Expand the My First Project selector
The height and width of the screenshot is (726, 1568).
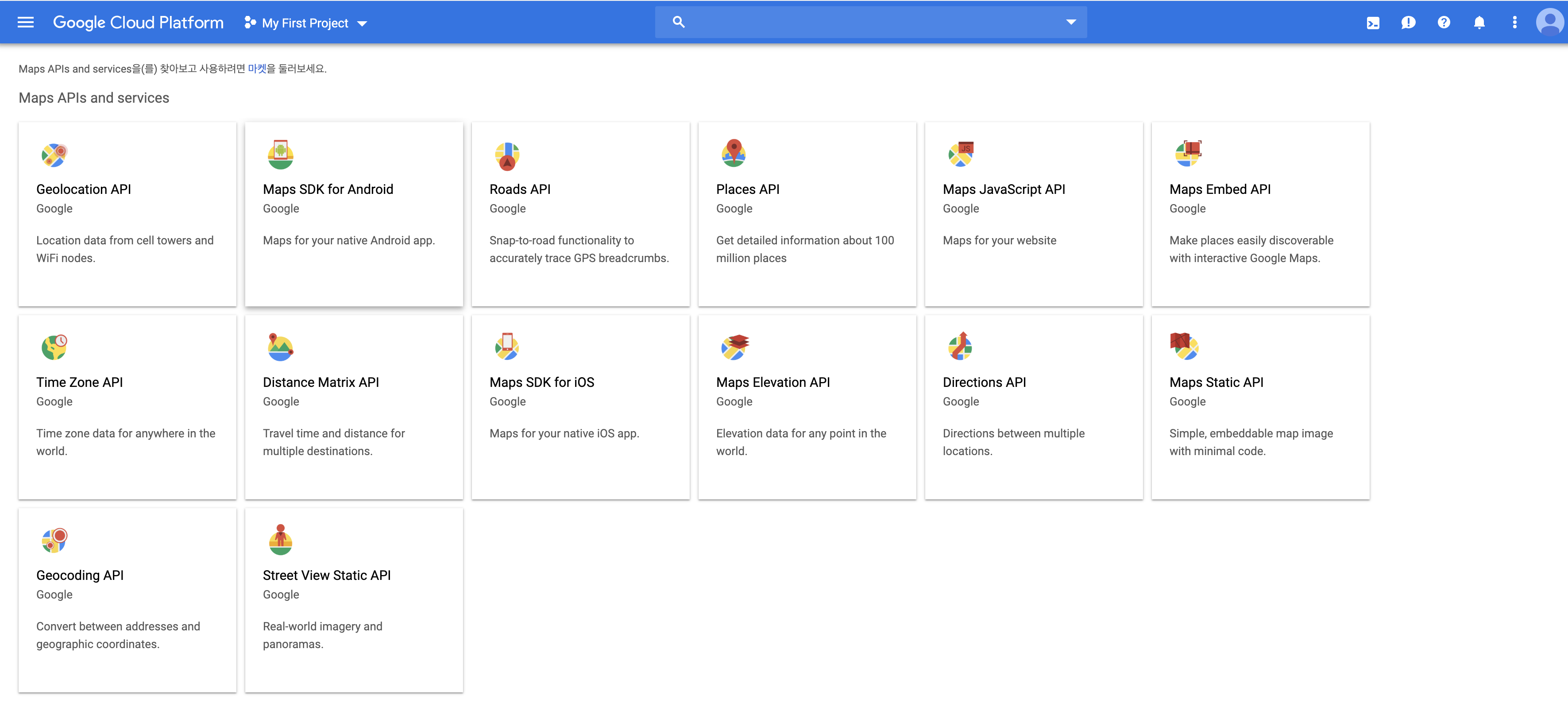[x=306, y=23]
